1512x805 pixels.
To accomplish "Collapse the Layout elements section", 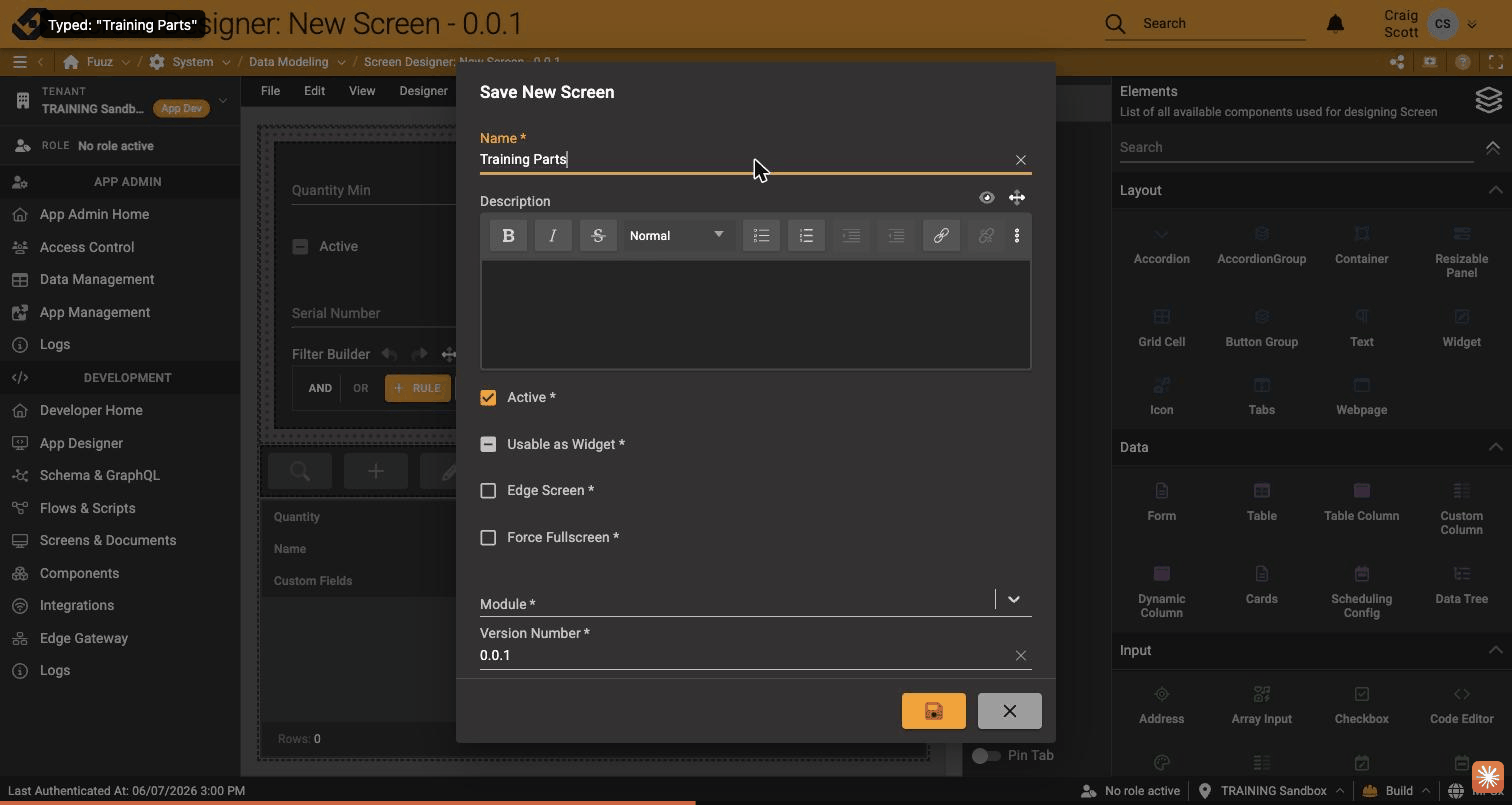I will point(1495,190).
